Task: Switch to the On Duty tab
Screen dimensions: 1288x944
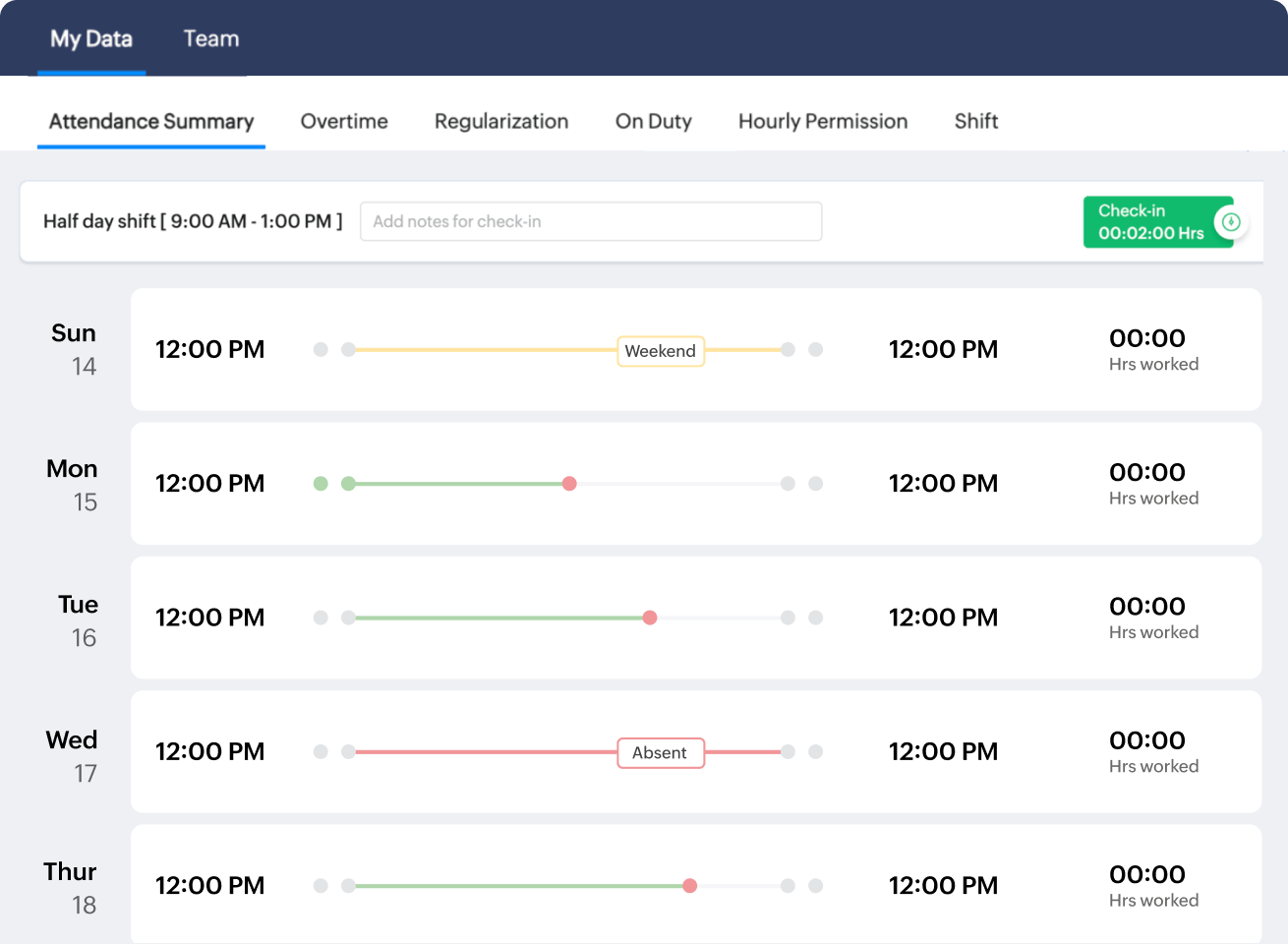Action: [x=653, y=121]
